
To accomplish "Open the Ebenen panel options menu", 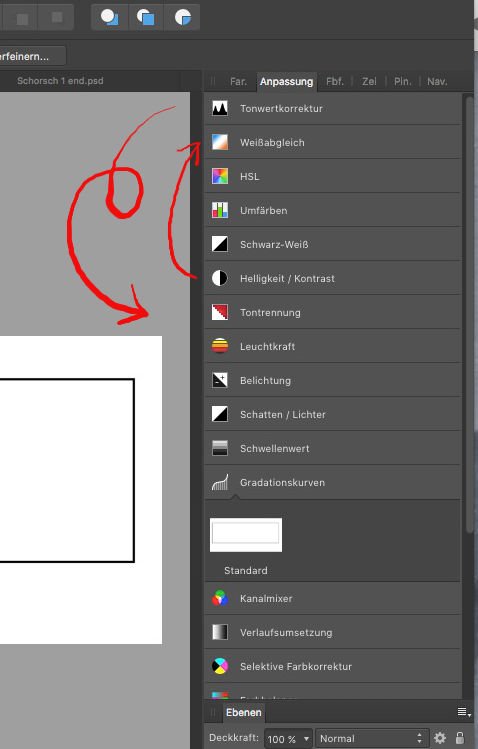I will tap(464, 712).
